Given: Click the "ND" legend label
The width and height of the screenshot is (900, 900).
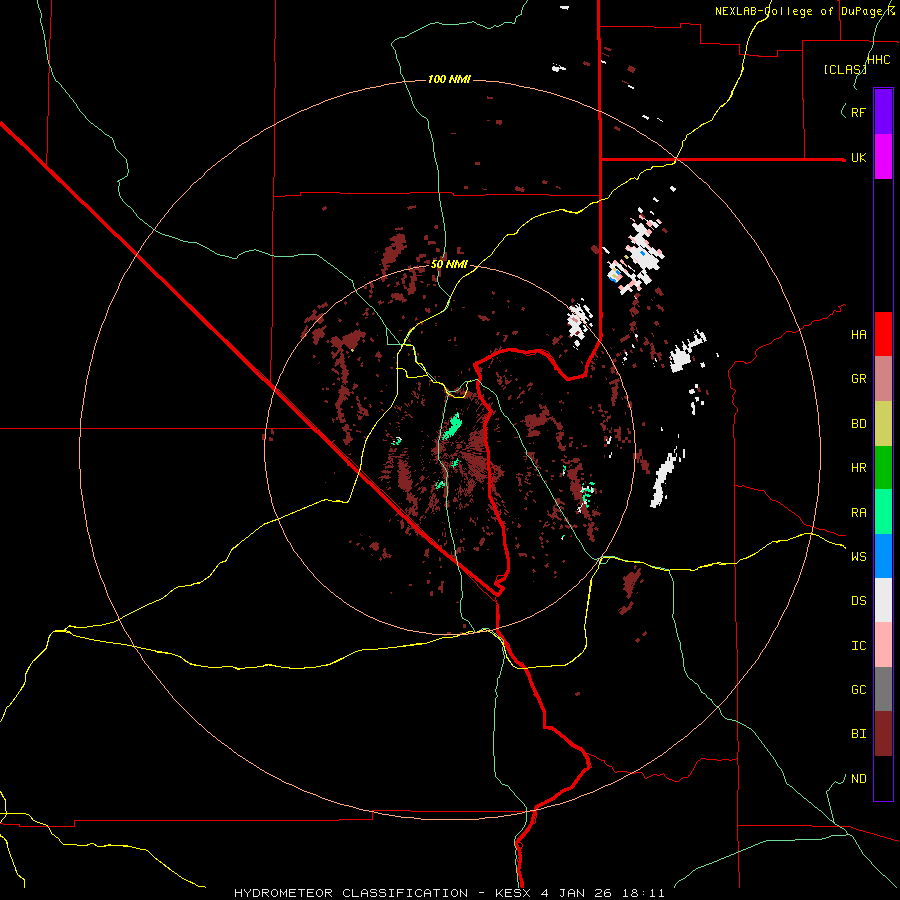Looking at the screenshot, I should pyautogui.click(x=858, y=779).
